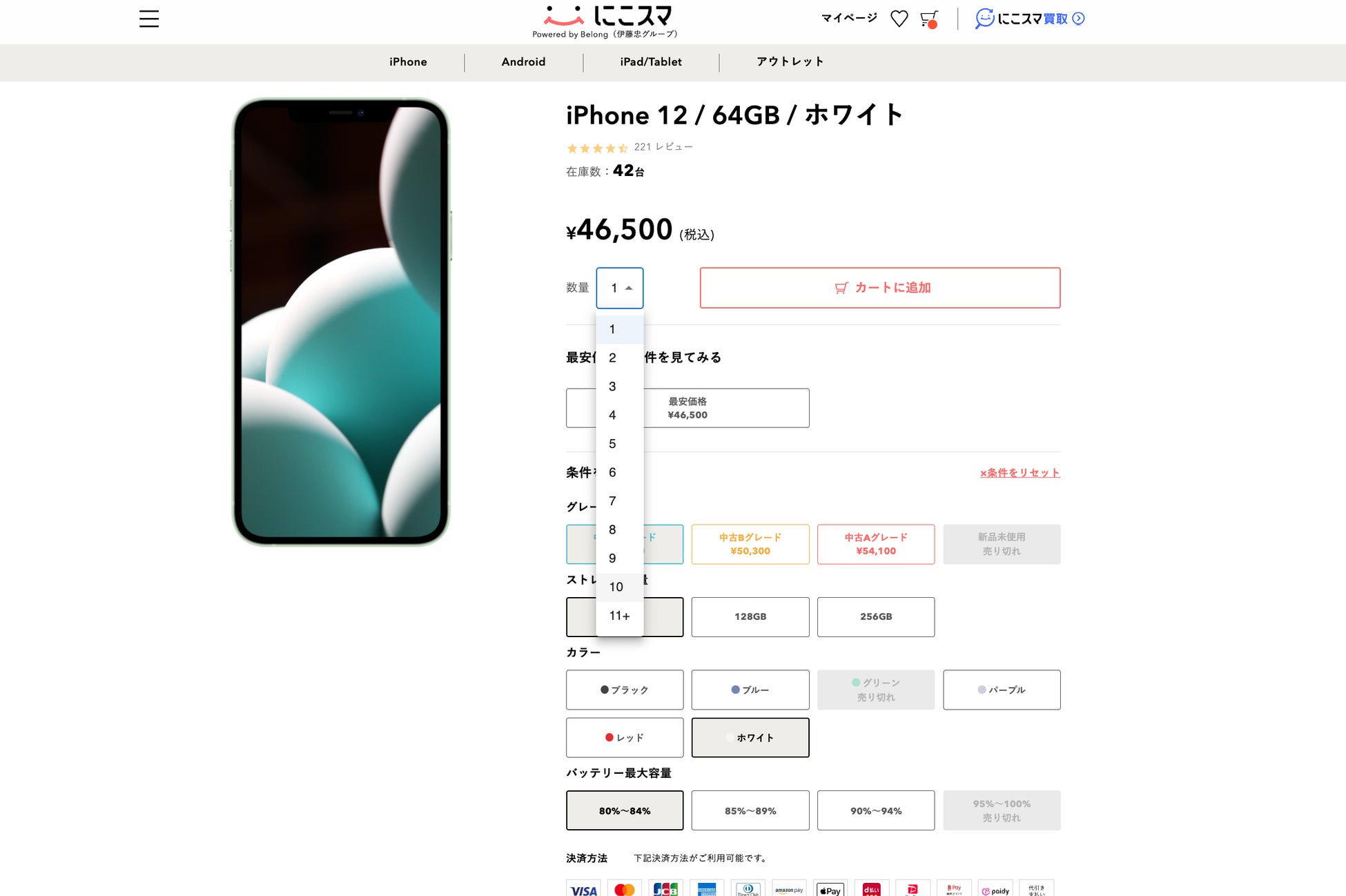Click the iPhone 12 product image
Screen dimensions: 1346x896
[341, 322]
